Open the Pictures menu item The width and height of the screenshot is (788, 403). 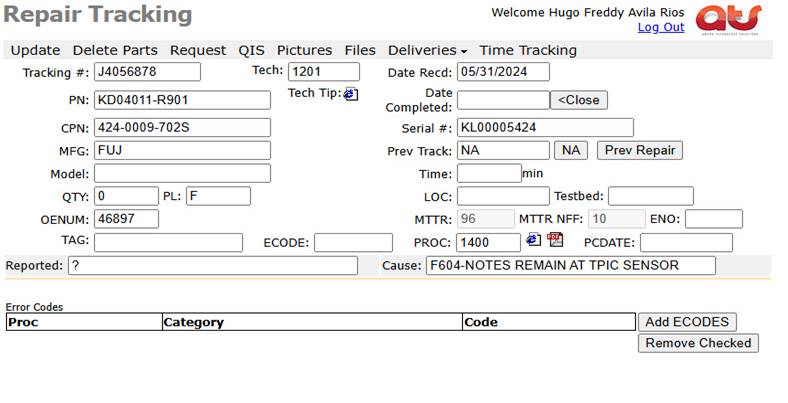[x=305, y=50]
